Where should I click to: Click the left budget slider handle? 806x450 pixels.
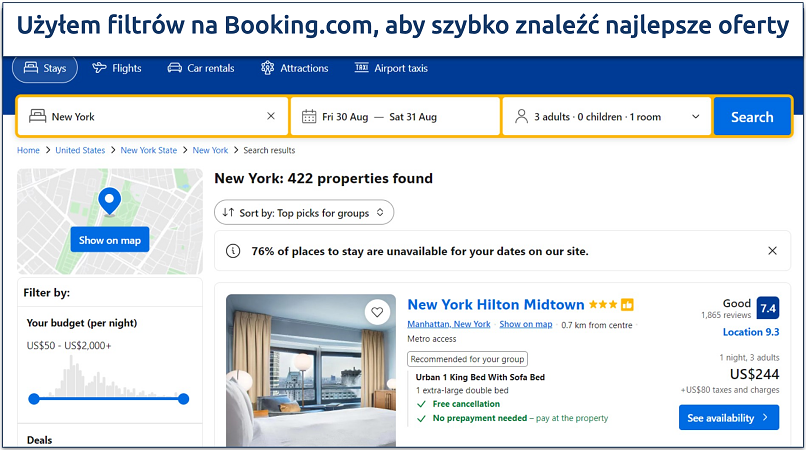click(34, 399)
